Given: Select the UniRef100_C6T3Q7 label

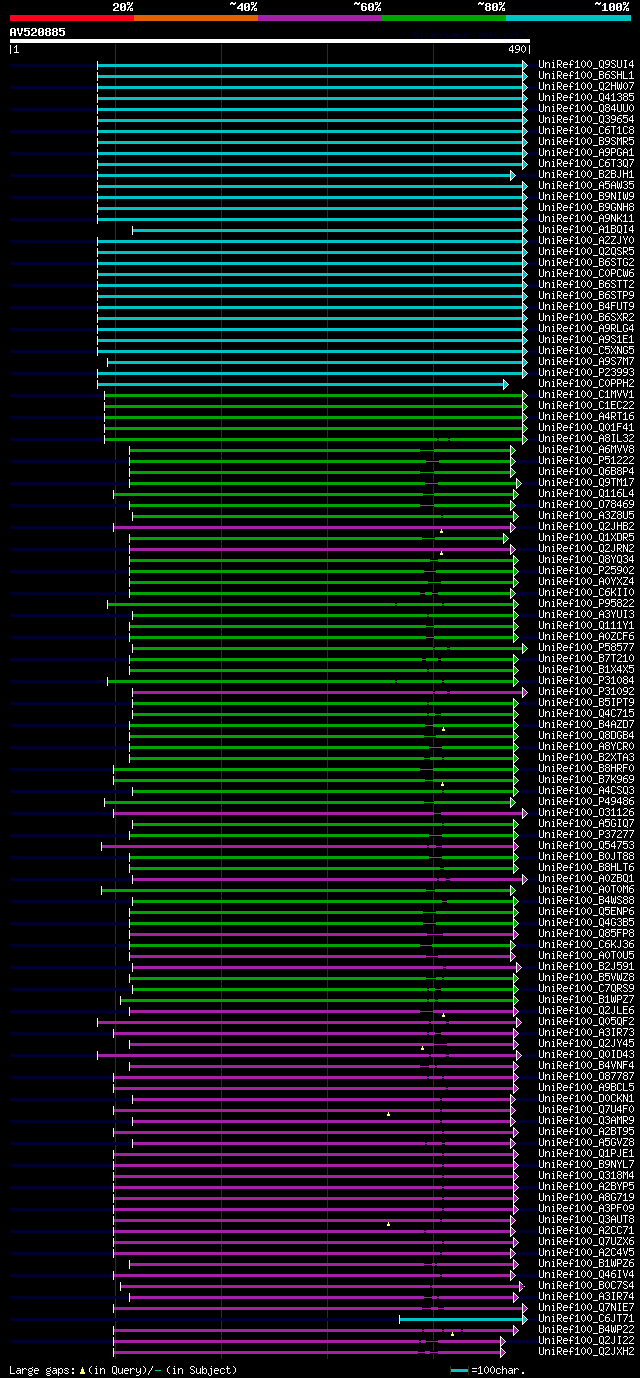Looking at the screenshot, I should (586, 163).
